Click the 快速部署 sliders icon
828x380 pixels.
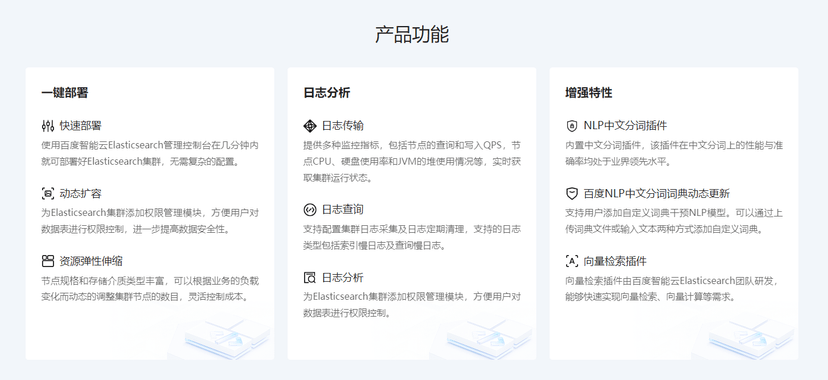pyautogui.click(x=48, y=126)
